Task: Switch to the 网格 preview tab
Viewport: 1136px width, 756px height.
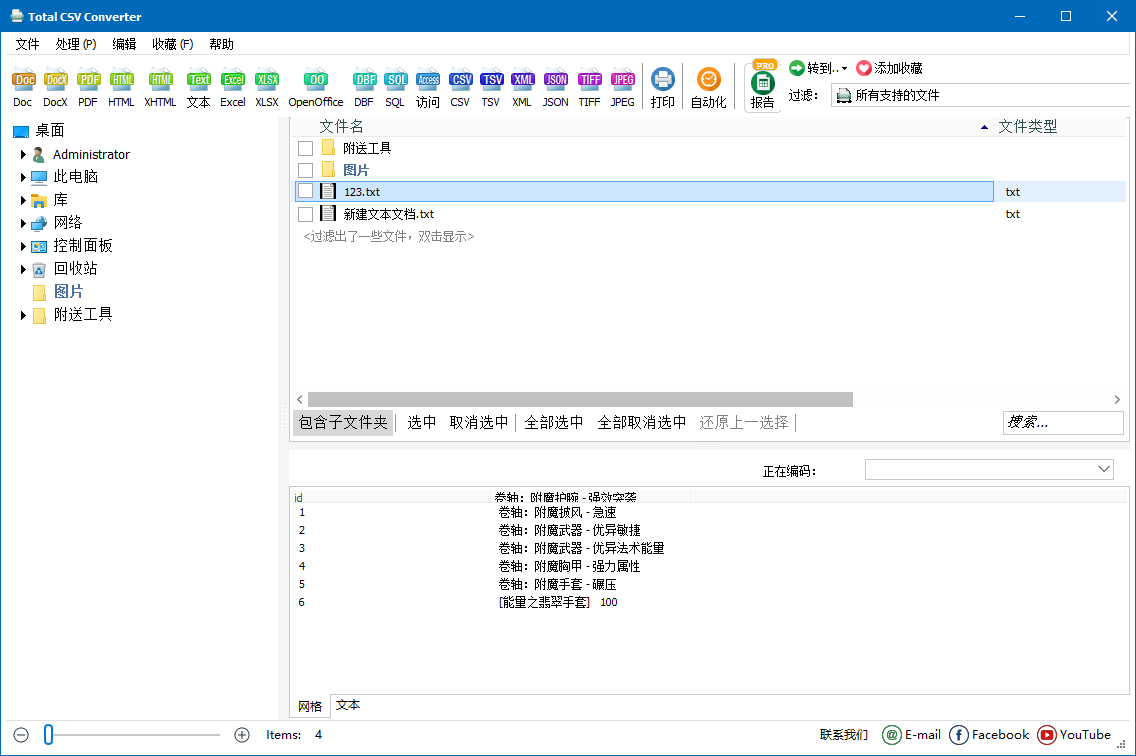Action: click(310, 706)
